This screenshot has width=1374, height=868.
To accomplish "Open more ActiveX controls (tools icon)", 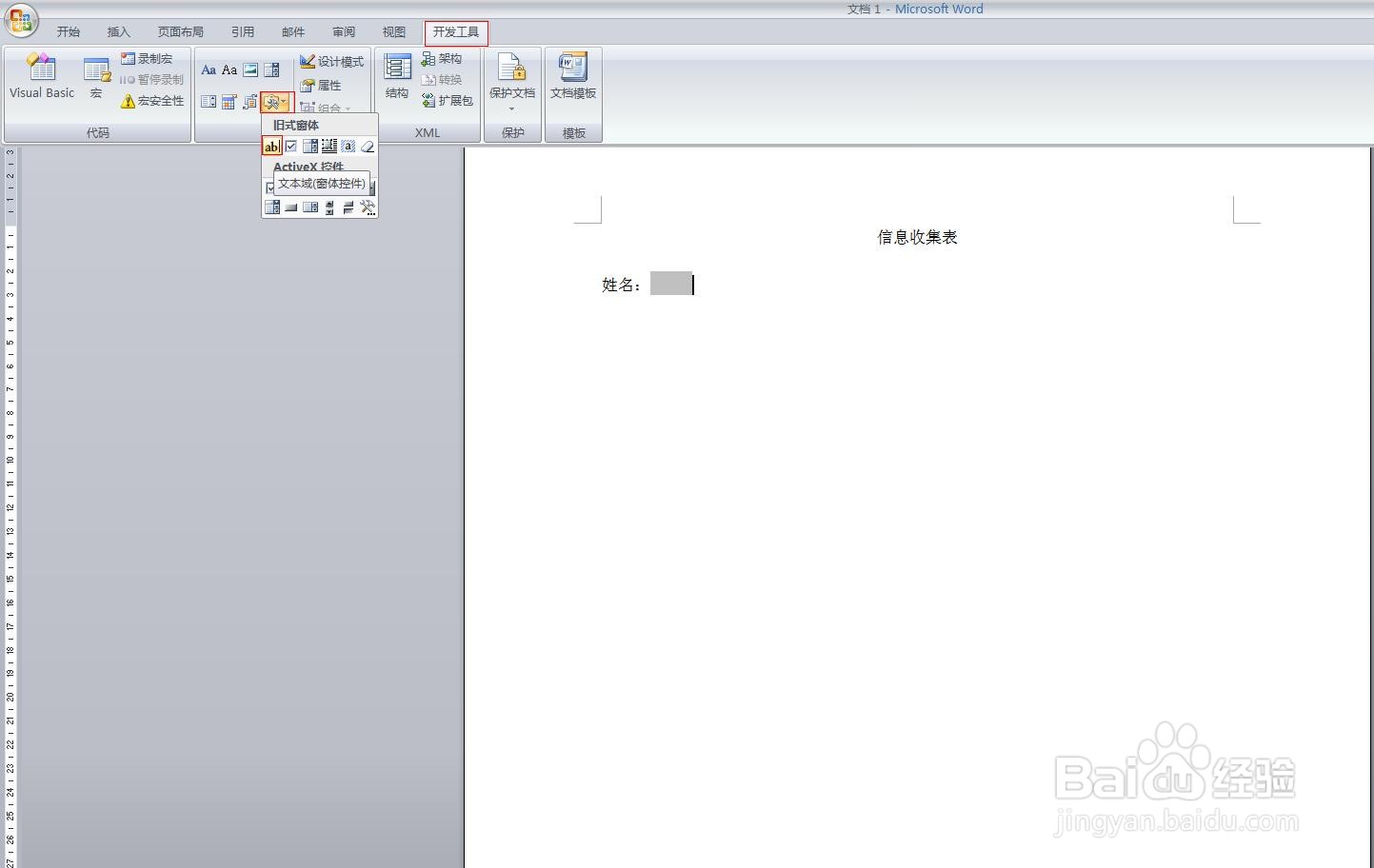I will pyautogui.click(x=368, y=207).
